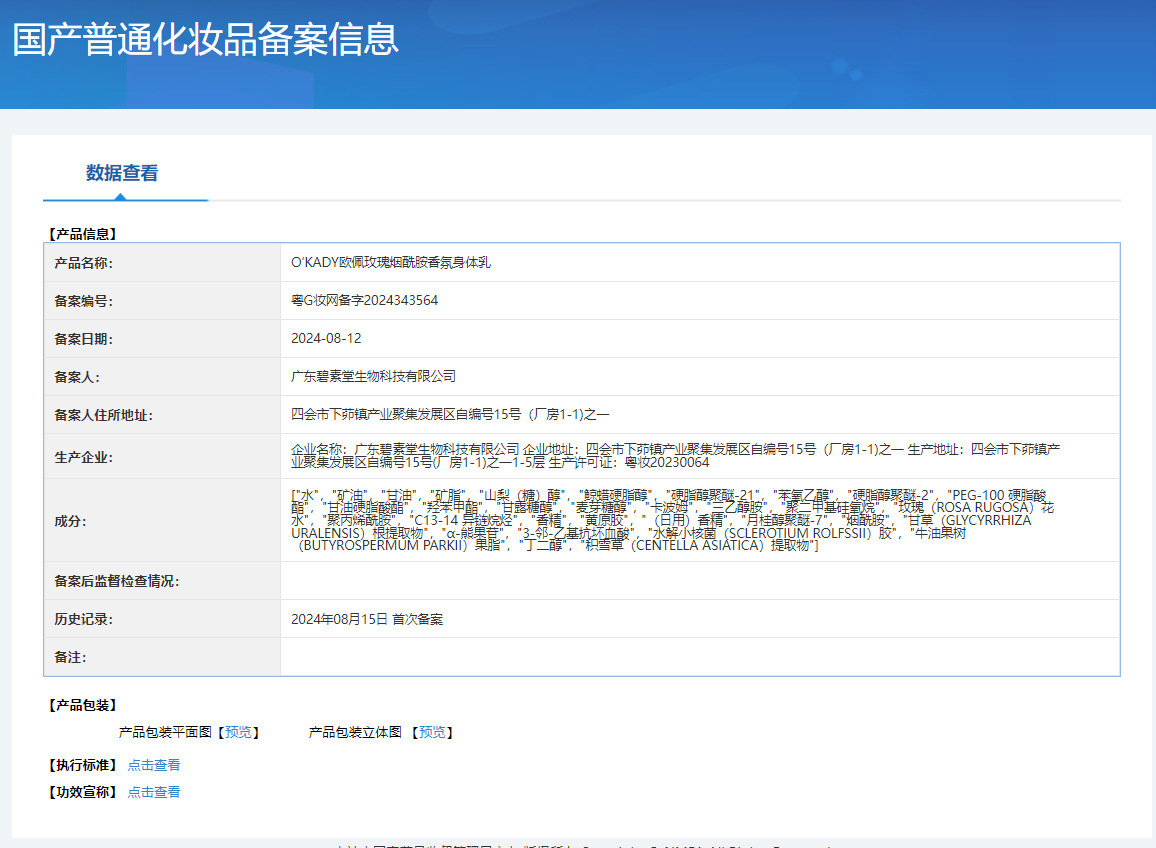Open 点击查看 link for 功效宣称
This screenshot has width=1156, height=848.
pos(154,792)
